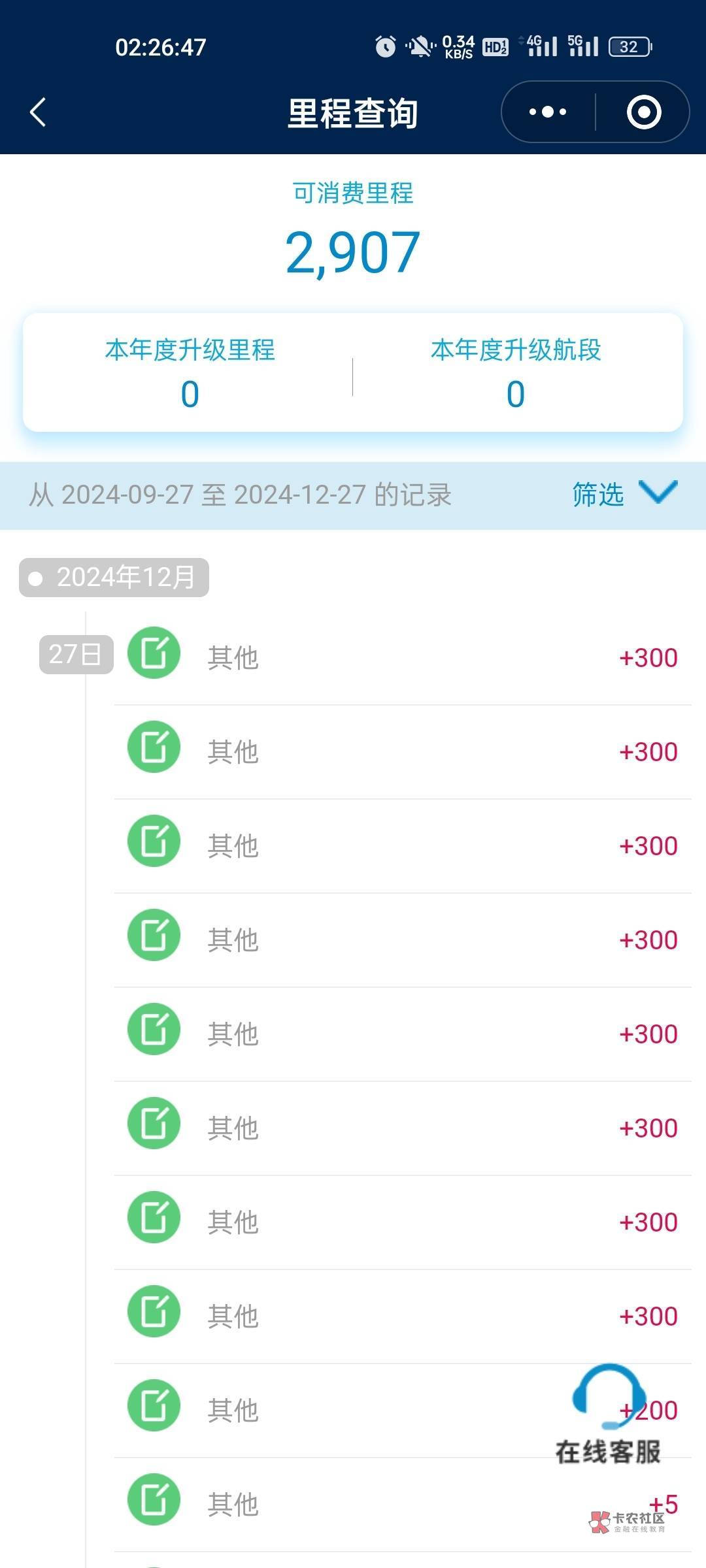Select the 2024年12月 month marker
Image resolution: width=706 pixels, height=1568 pixels.
click(x=114, y=578)
